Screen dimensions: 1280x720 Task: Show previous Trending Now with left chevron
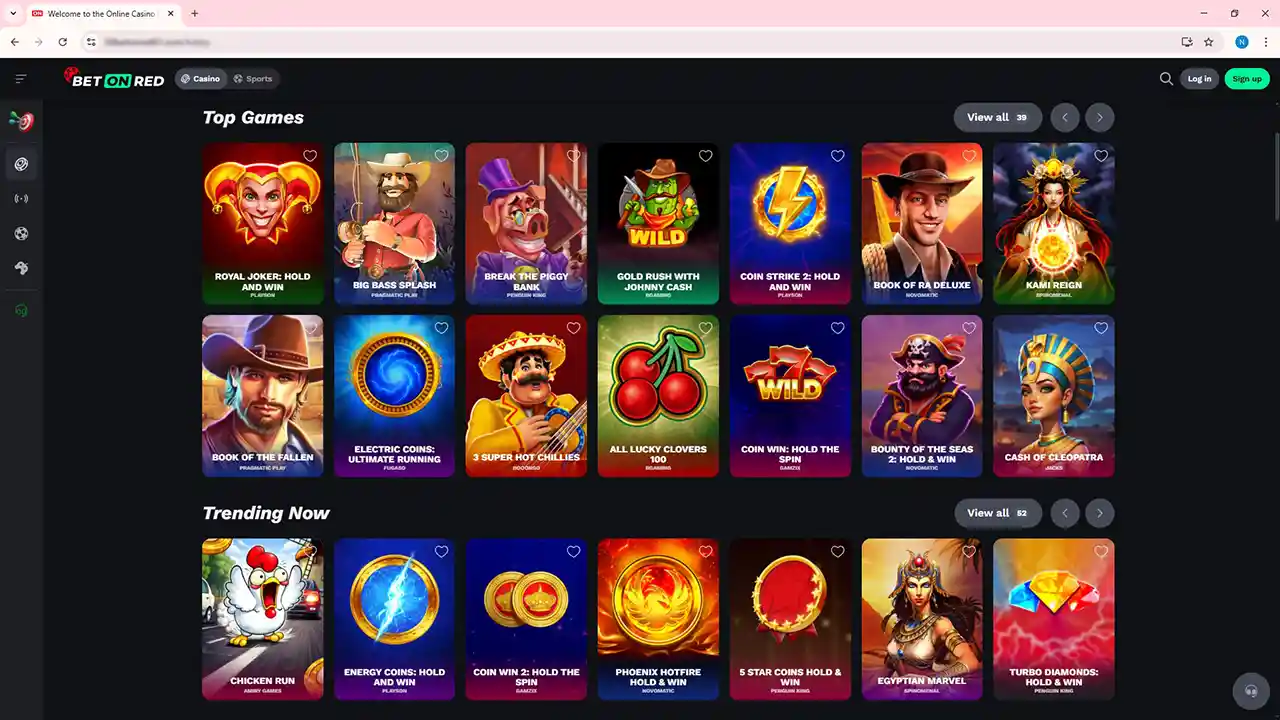1065,514
